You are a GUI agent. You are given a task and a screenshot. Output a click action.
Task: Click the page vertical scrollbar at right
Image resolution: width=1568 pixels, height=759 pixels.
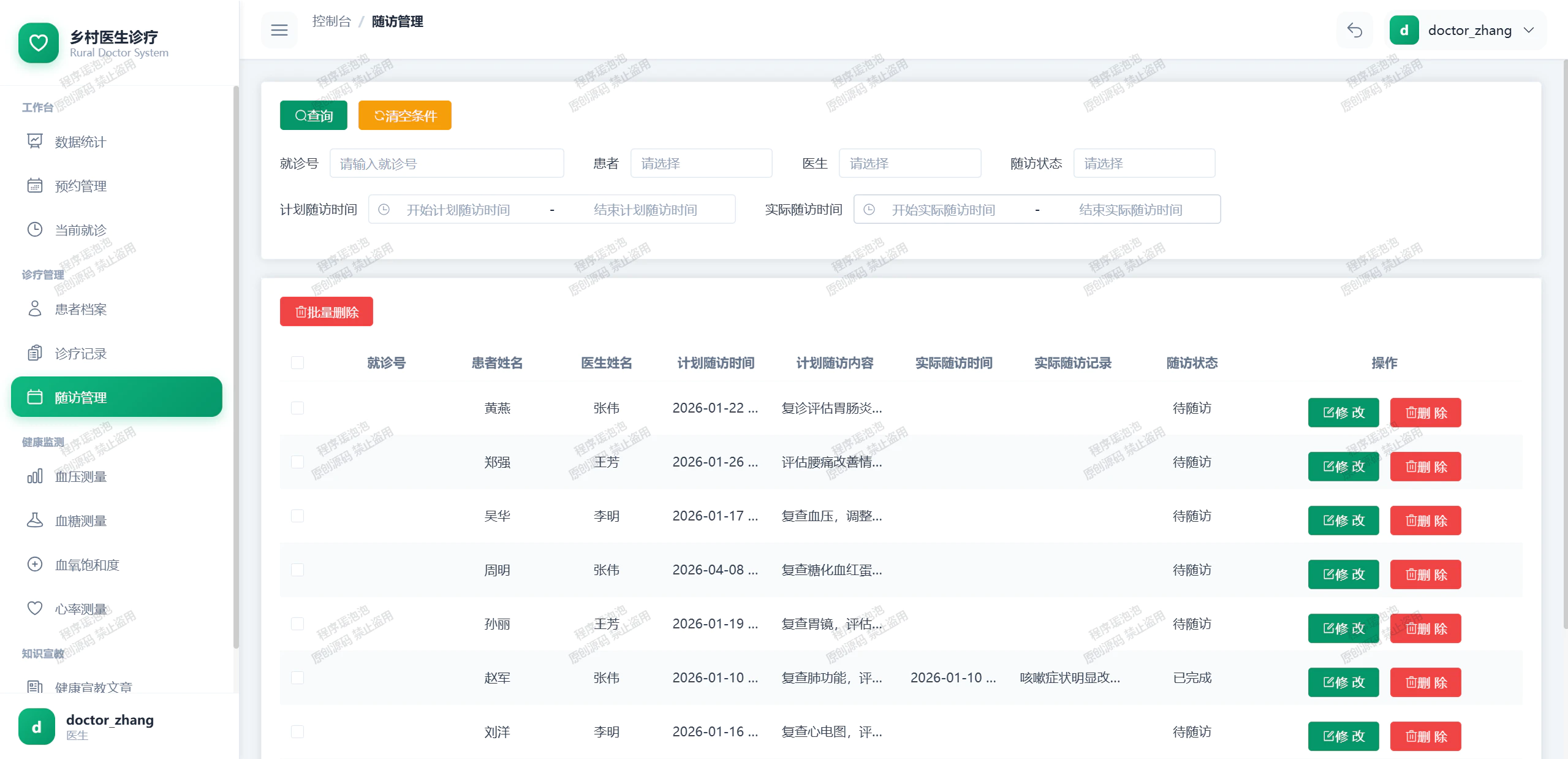tap(1565, 343)
